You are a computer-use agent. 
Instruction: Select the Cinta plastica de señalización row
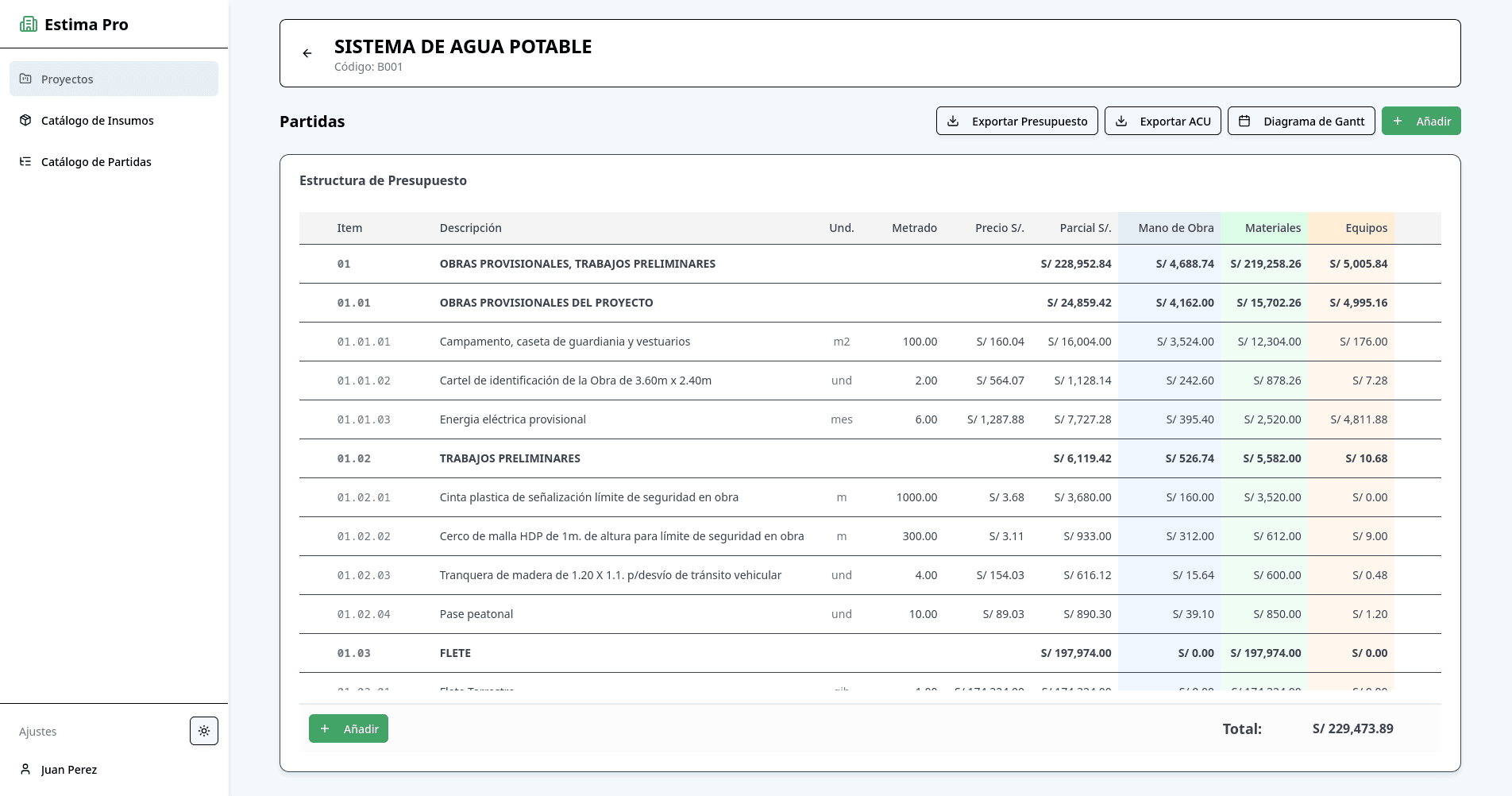click(x=870, y=497)
